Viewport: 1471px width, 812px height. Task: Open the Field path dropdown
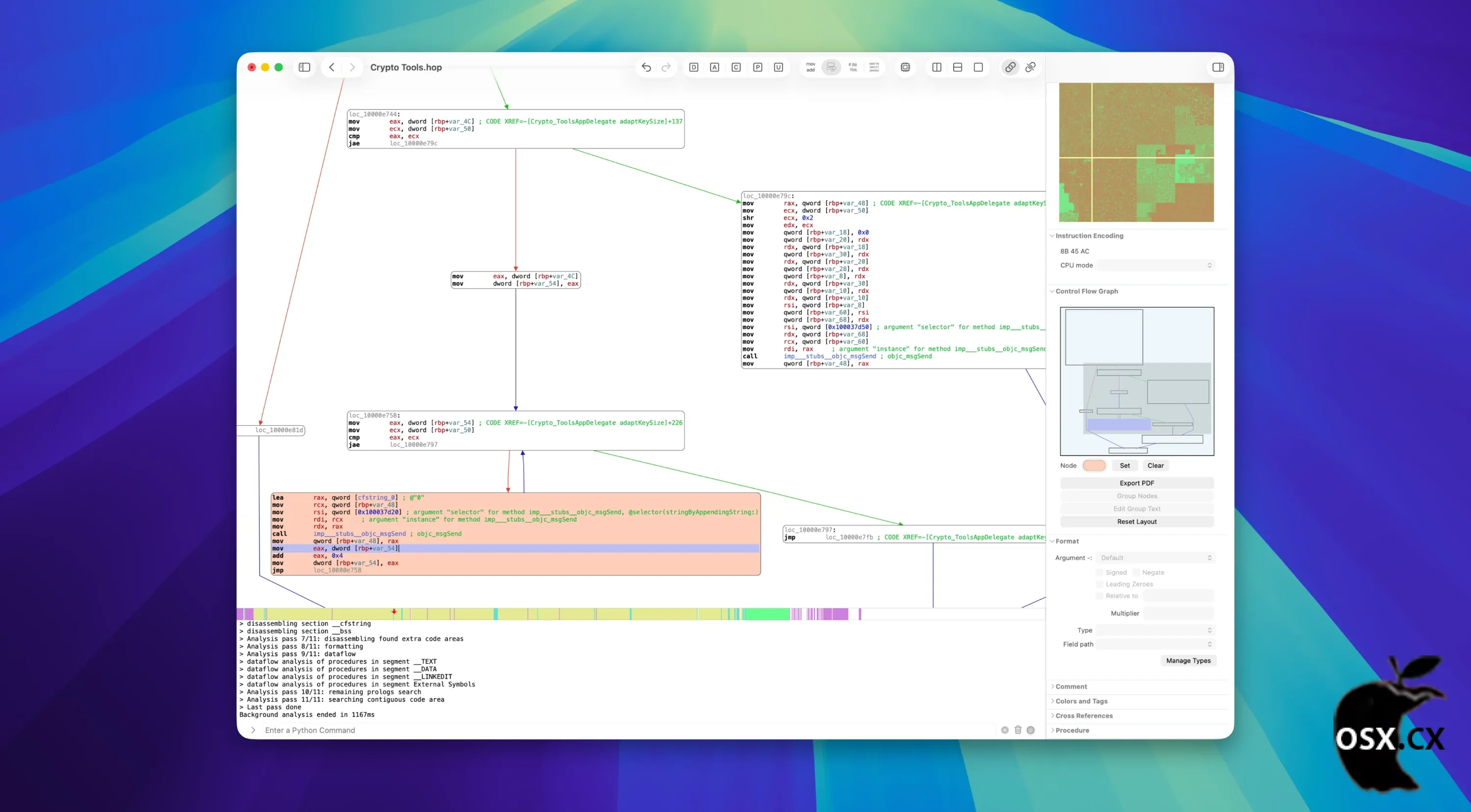point(1155,644)
